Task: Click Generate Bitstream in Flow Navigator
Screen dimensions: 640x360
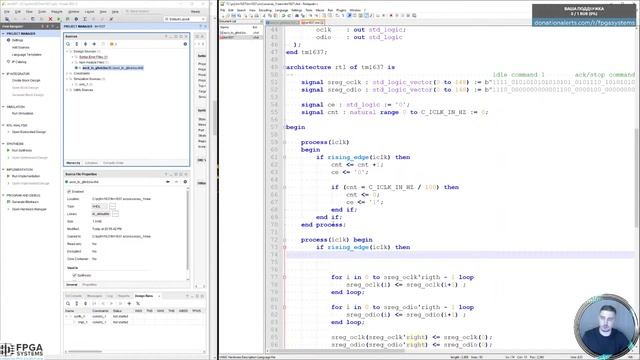Action: click(x=25, y=202)
